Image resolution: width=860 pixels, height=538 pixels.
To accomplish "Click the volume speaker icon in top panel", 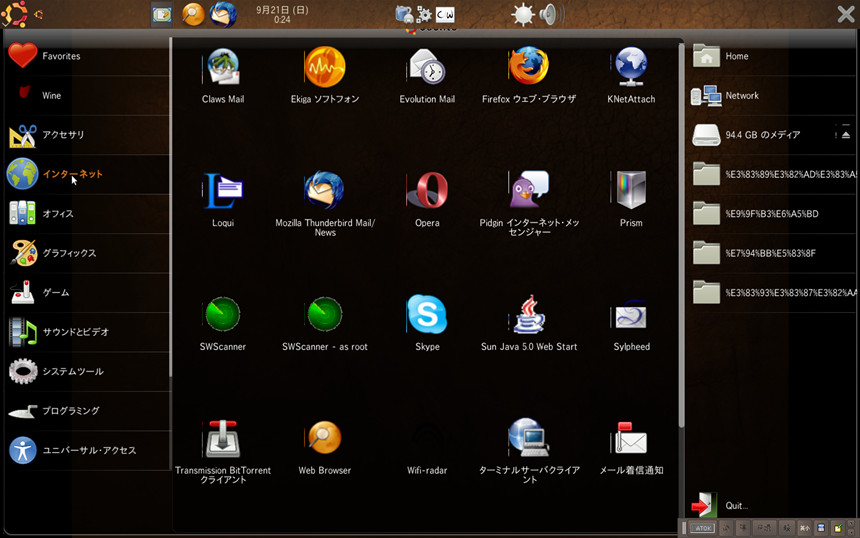I will point(549,14).
